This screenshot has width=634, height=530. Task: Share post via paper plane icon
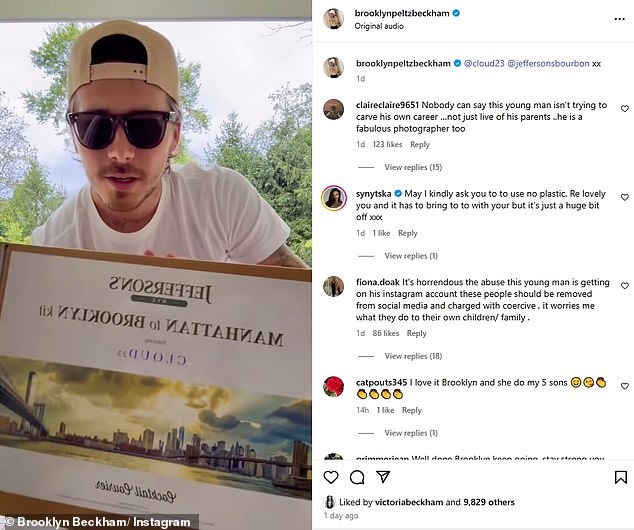[383, 477]
